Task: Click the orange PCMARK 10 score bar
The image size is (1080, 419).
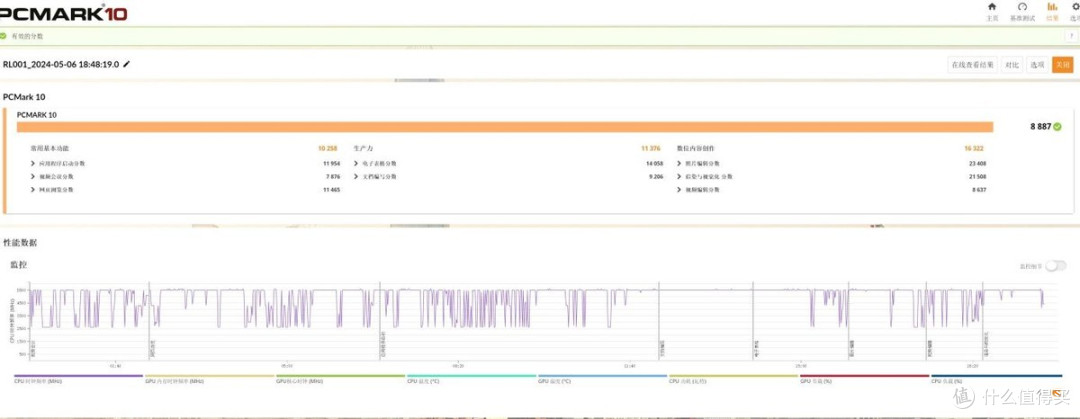Action: (505, 127)
